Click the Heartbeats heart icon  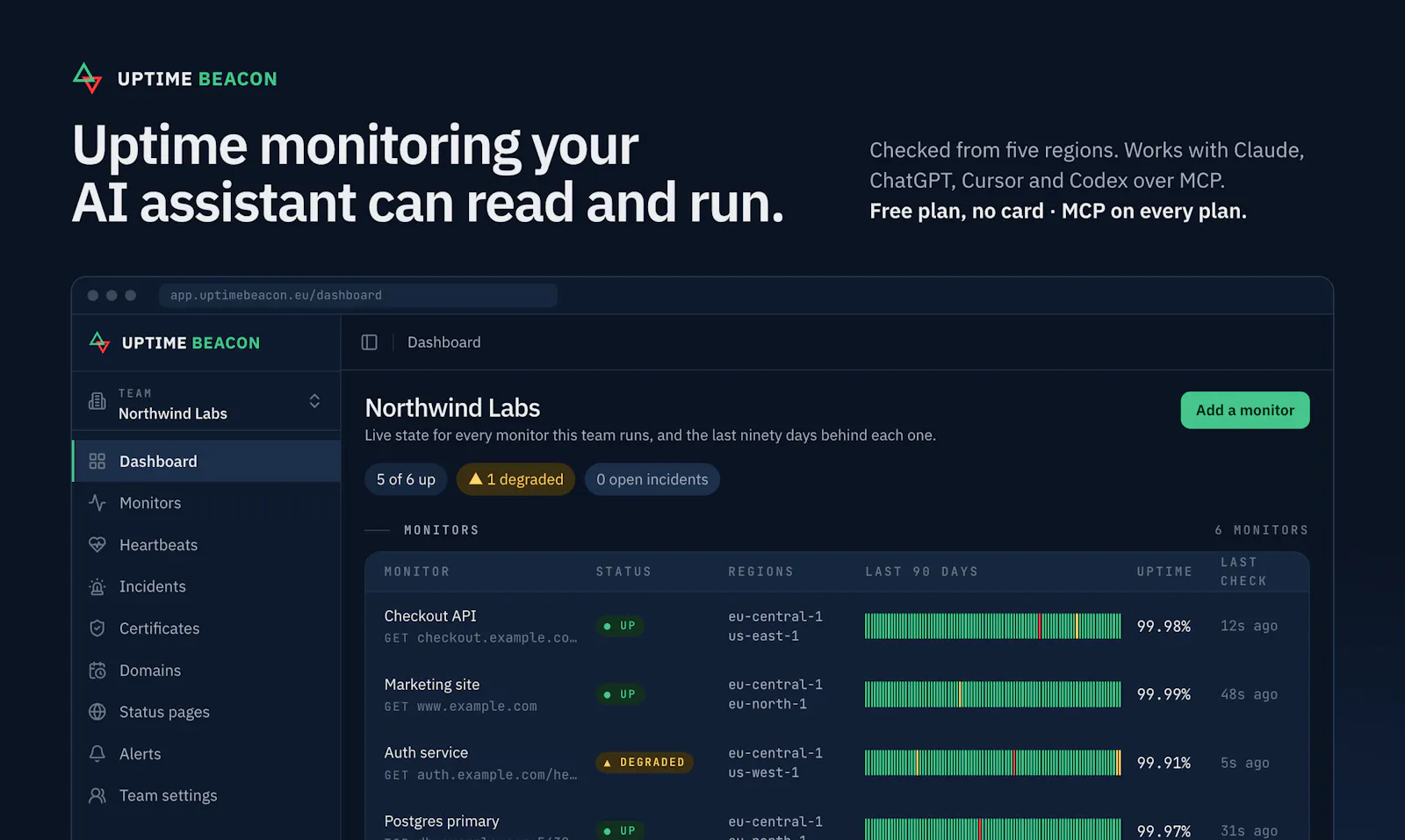click(97, 545)
